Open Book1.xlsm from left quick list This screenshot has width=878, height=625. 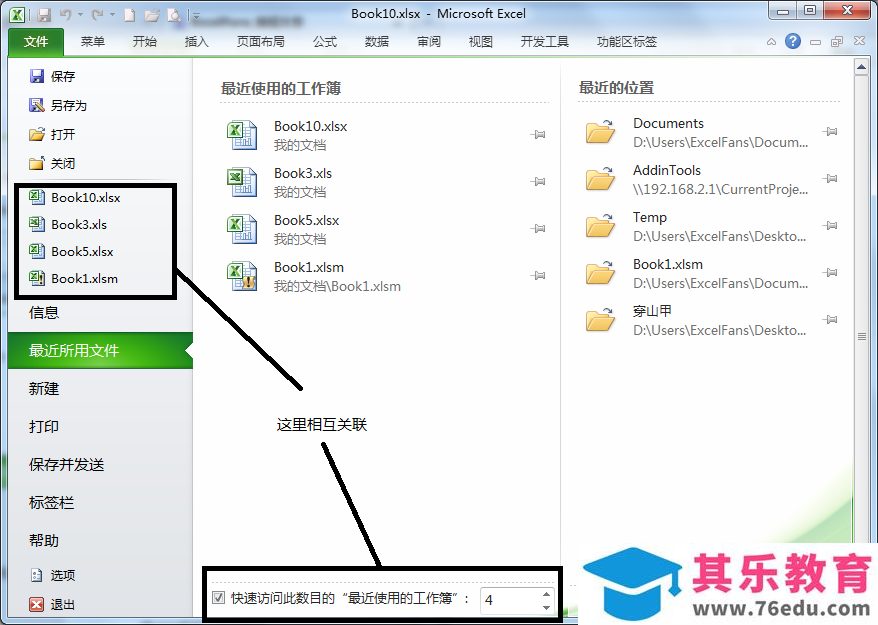[x=73, y=278]
